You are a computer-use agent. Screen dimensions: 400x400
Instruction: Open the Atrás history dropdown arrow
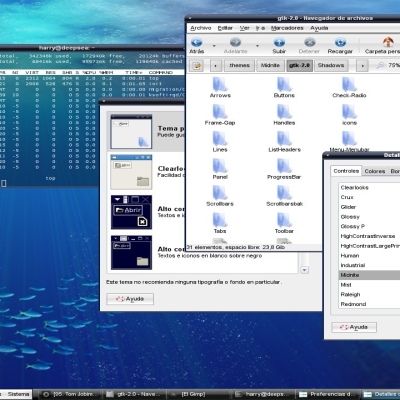pos(214,46)
